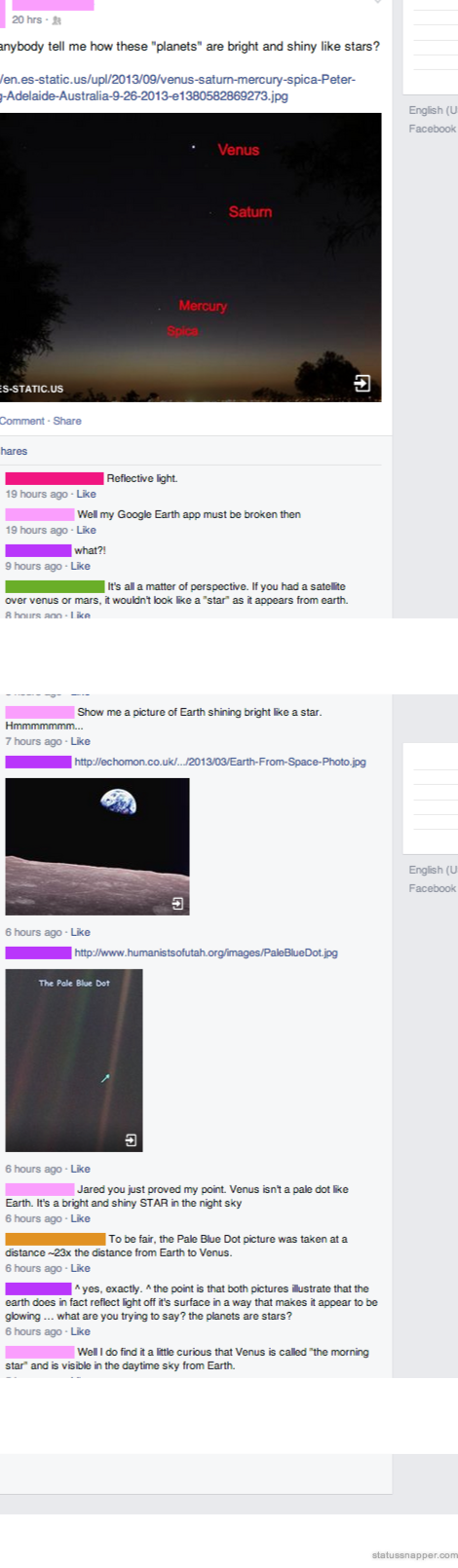Click the green redacted commenter name
This screenshot has width=458, height=1568.
pos(55,586)
